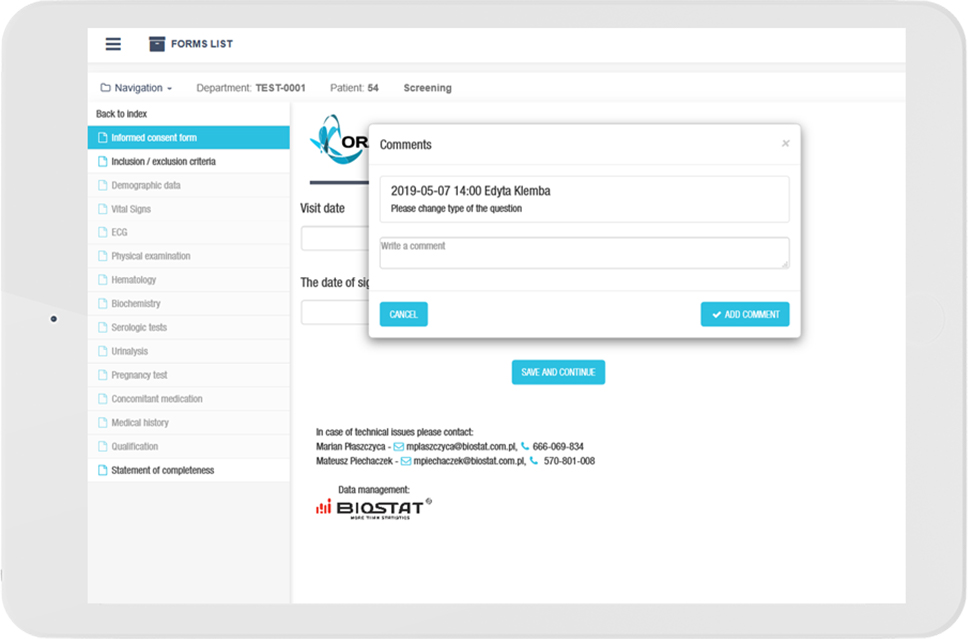Click the Screening visit label
The height and width of the screenshot is (639, 968).
(427, 88)
